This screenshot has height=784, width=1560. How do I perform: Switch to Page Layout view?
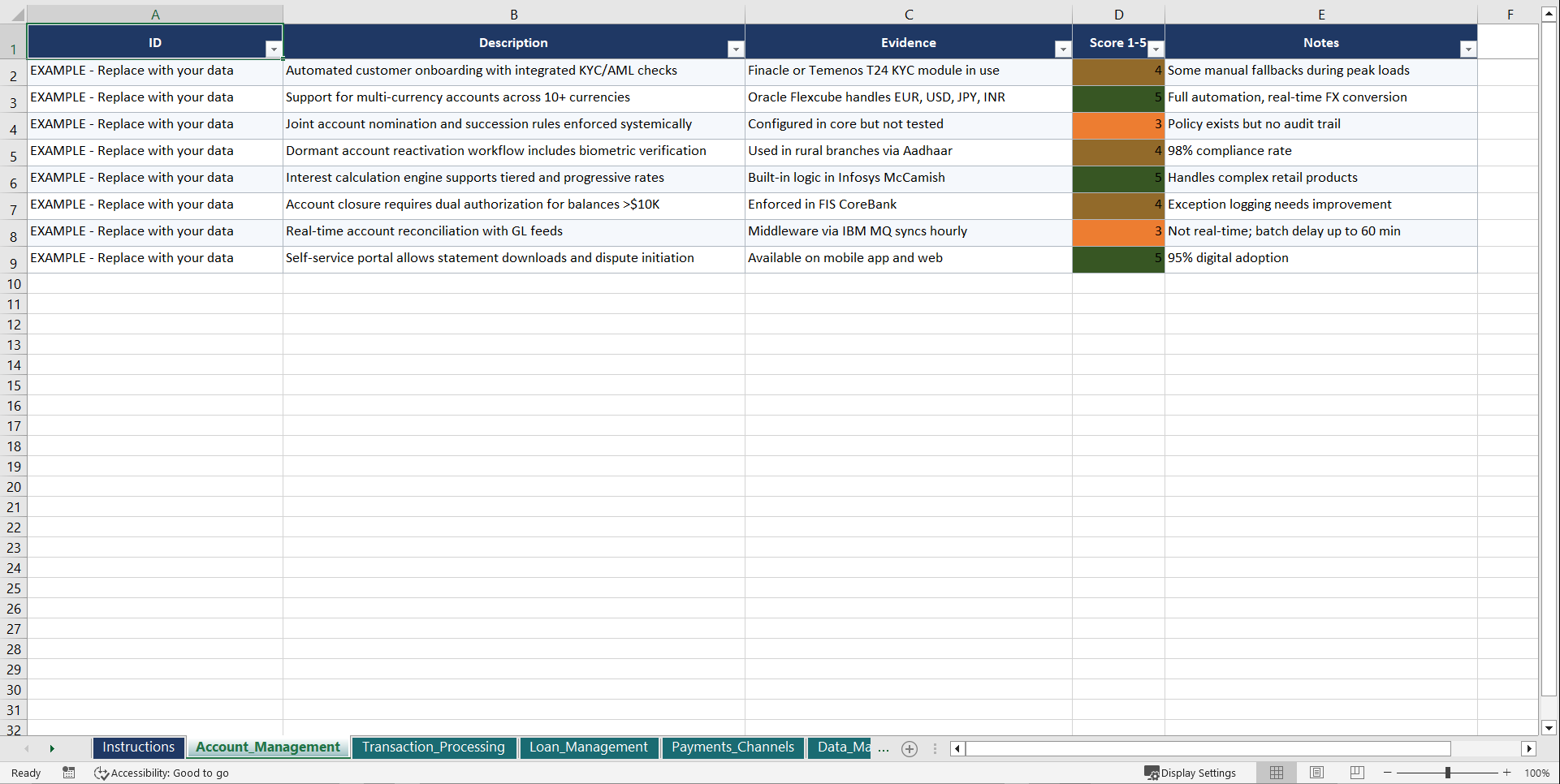pos(1316,773)
